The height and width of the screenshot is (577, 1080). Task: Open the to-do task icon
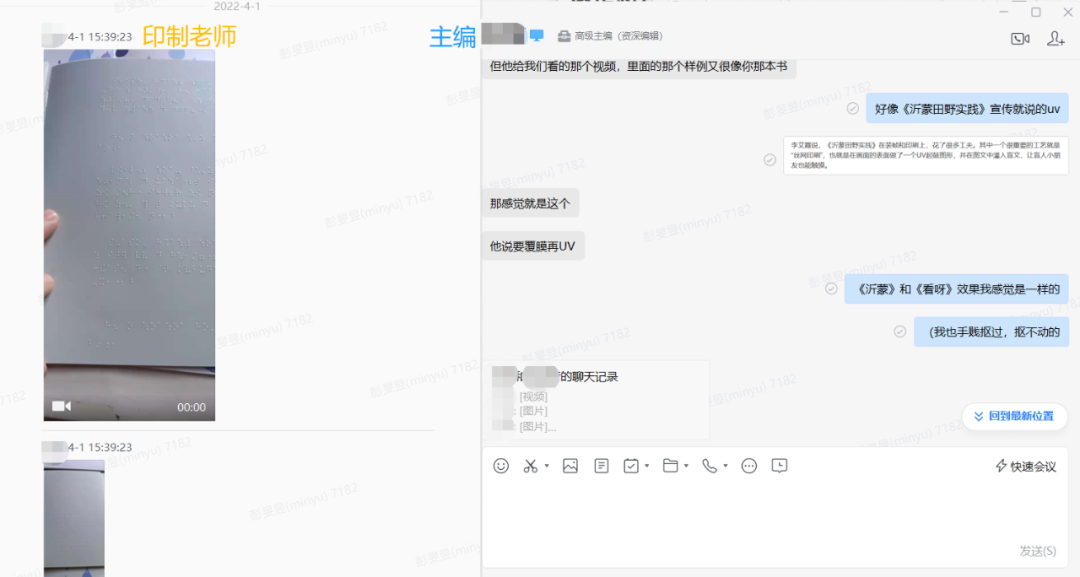pos(632,465)
